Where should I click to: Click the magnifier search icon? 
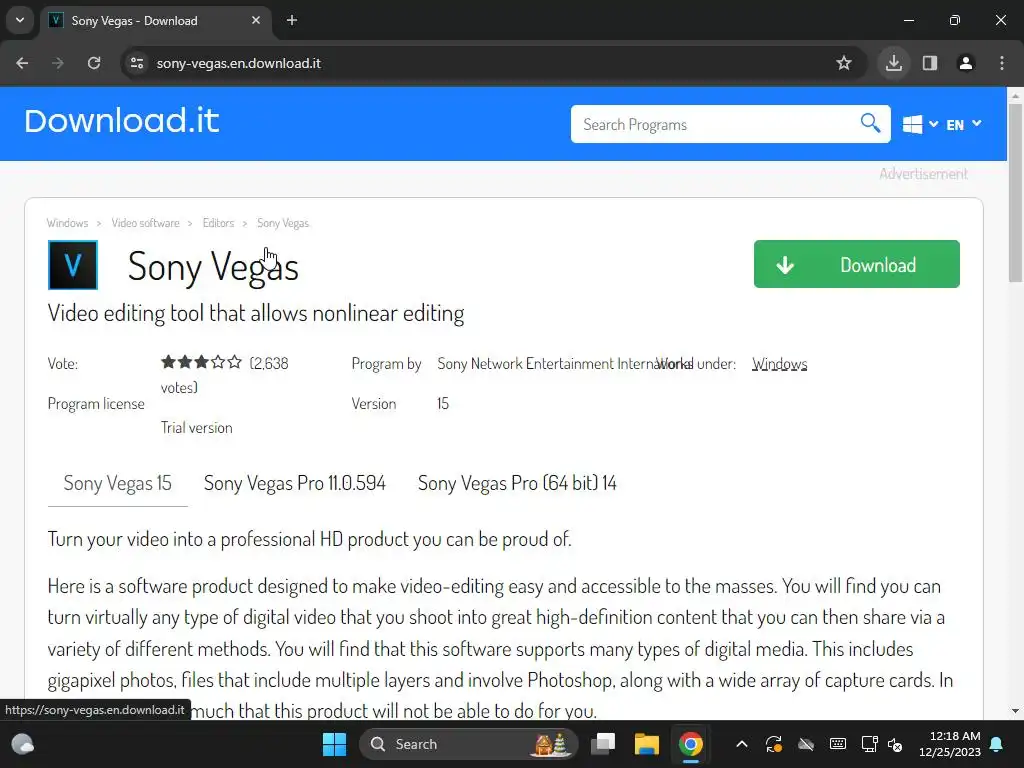[x=871, y=123]
